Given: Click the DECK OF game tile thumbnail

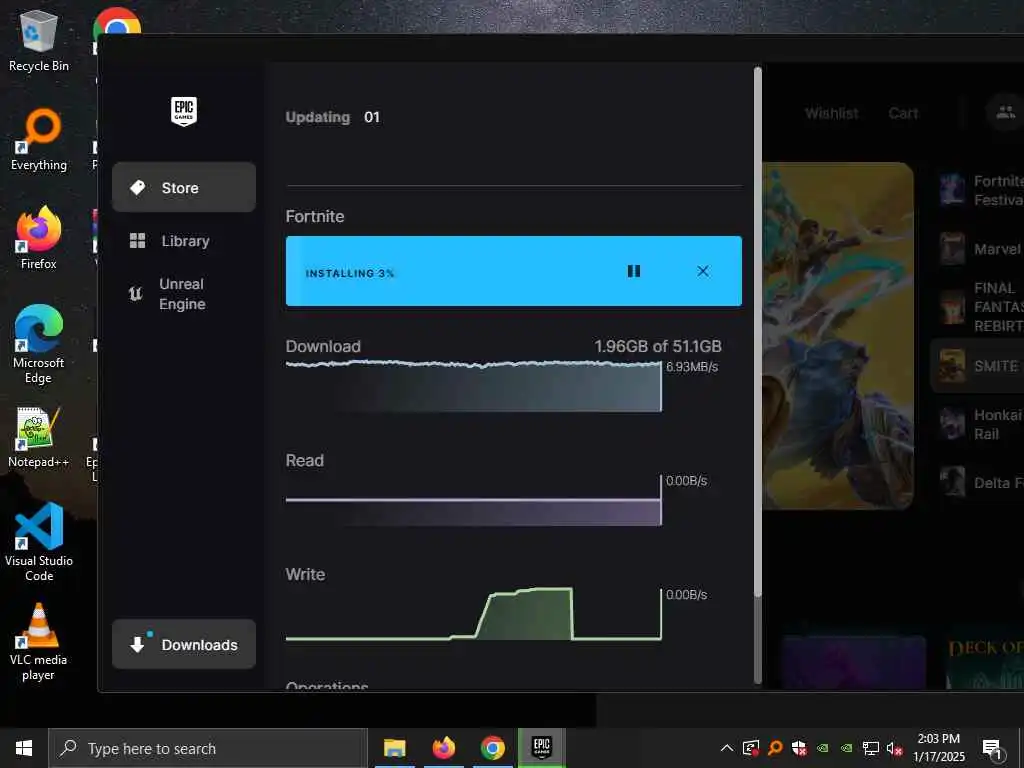Looking at the screenshot, I should (x=985, y=661).
